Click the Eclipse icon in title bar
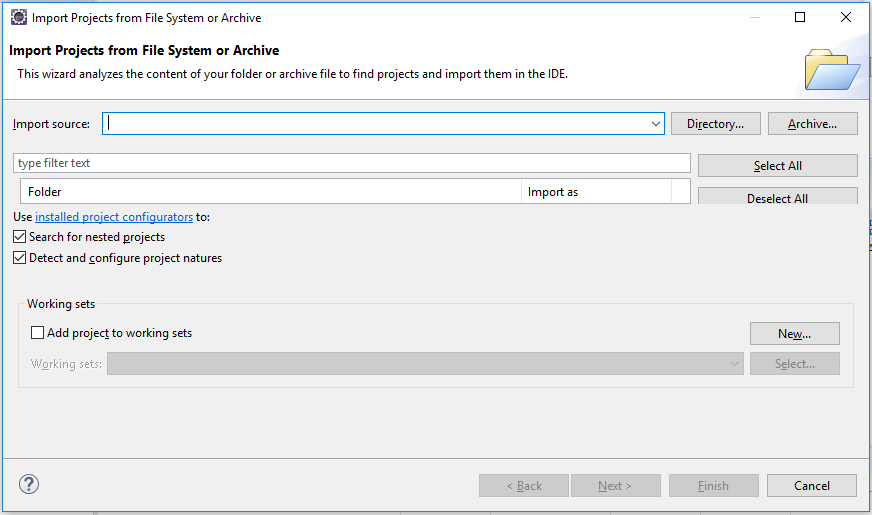Screen dimensions: 872x515 coord(18,17)
